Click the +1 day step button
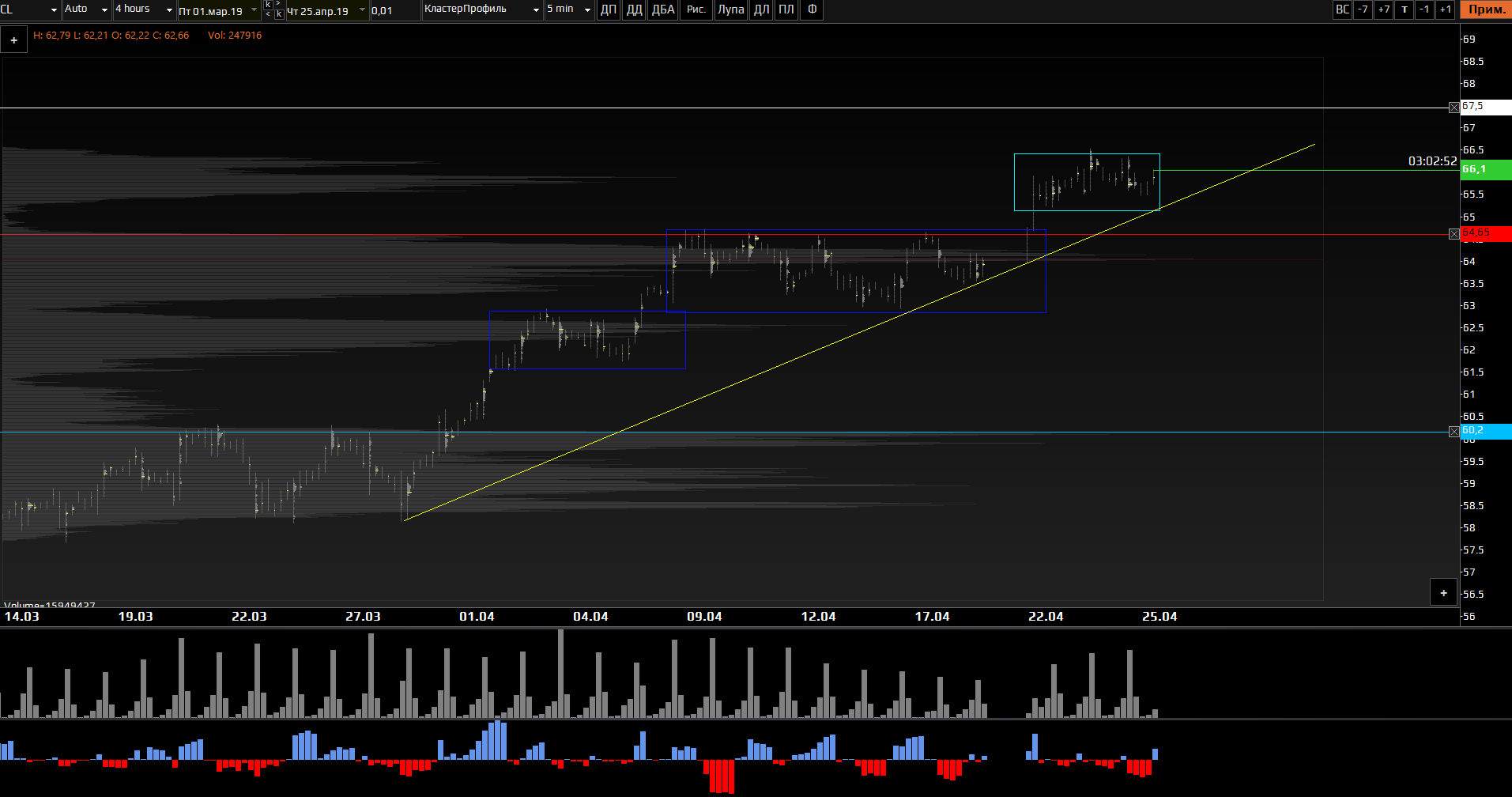The image size is (1512, 797). click(x=1445, y=10)
